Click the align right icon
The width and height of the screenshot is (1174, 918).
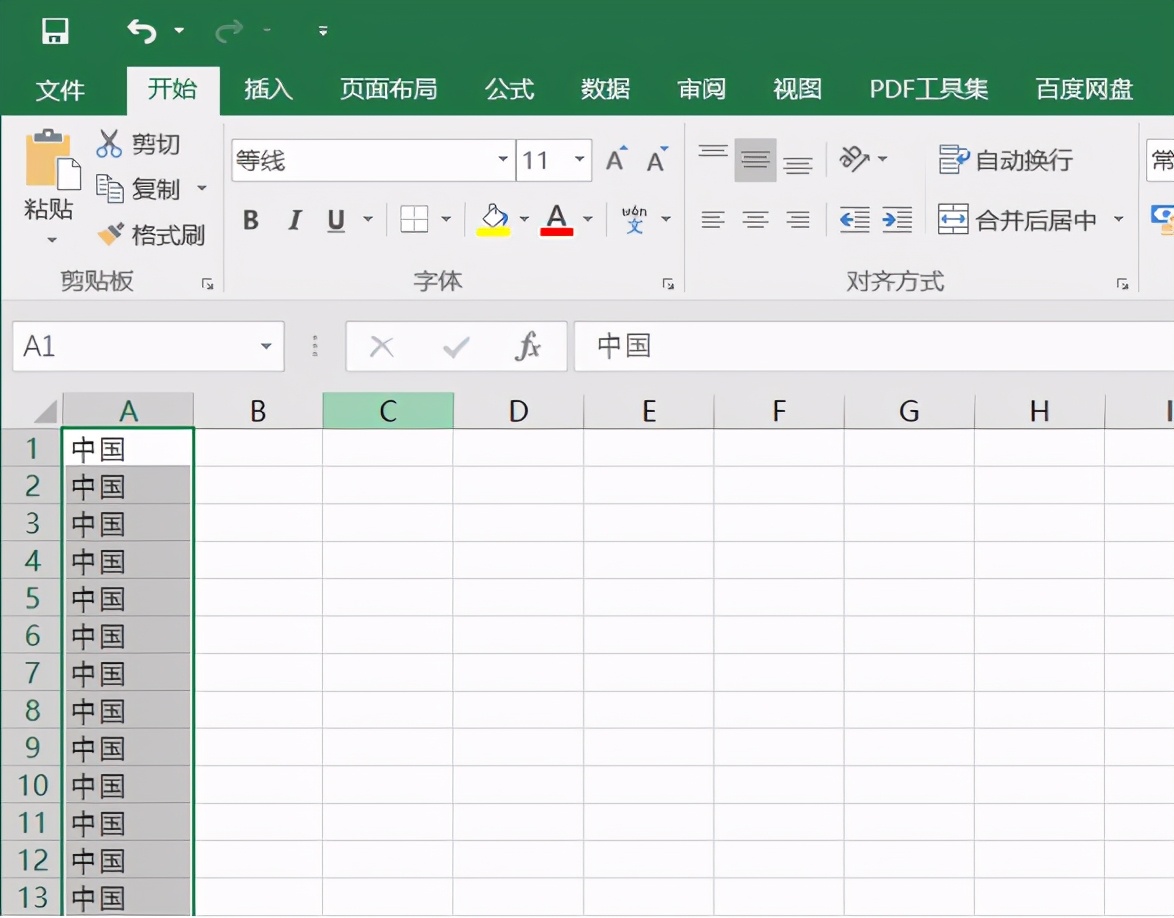tap(798, 219)
